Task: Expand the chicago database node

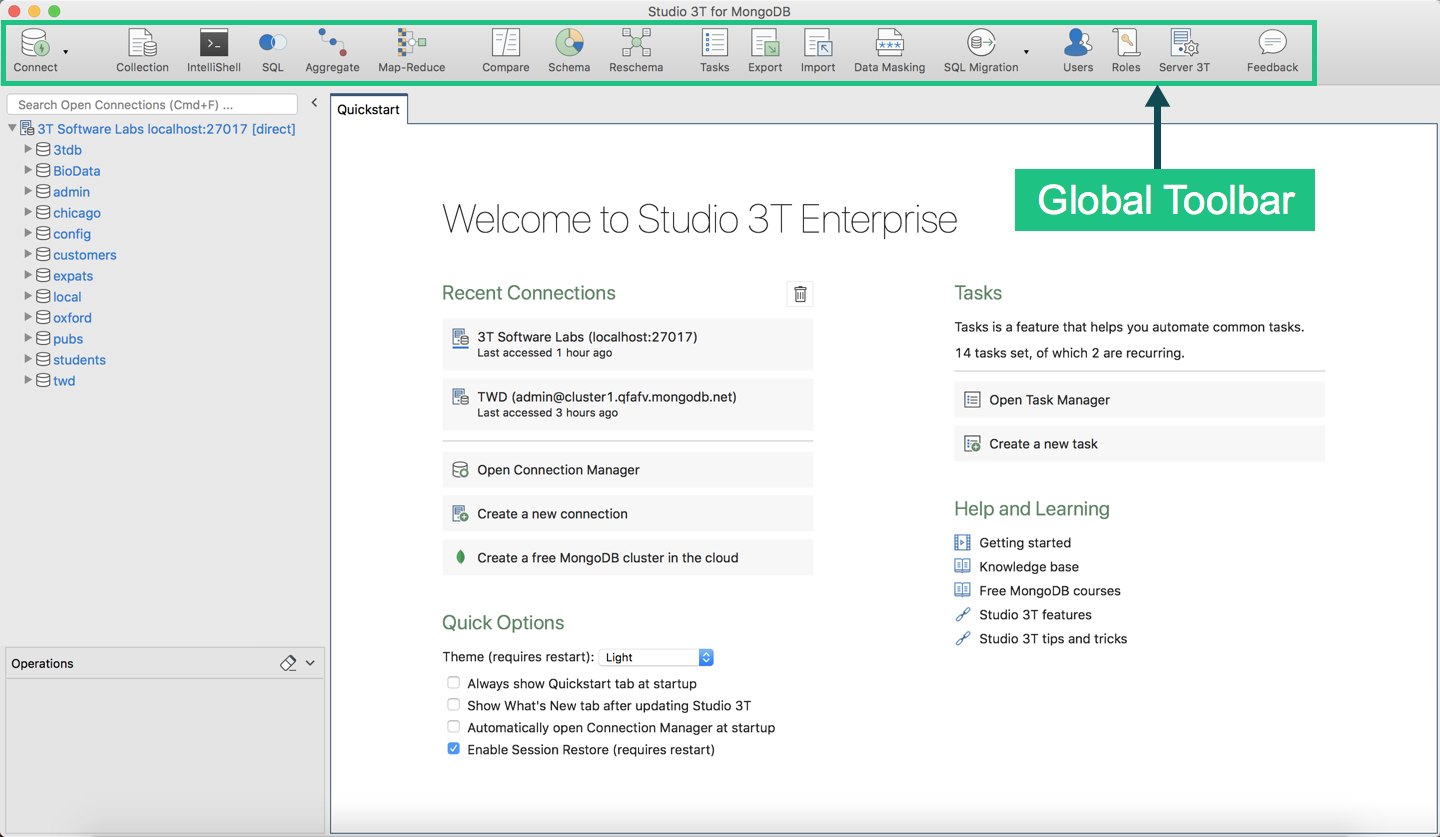Action: [27, 212]
